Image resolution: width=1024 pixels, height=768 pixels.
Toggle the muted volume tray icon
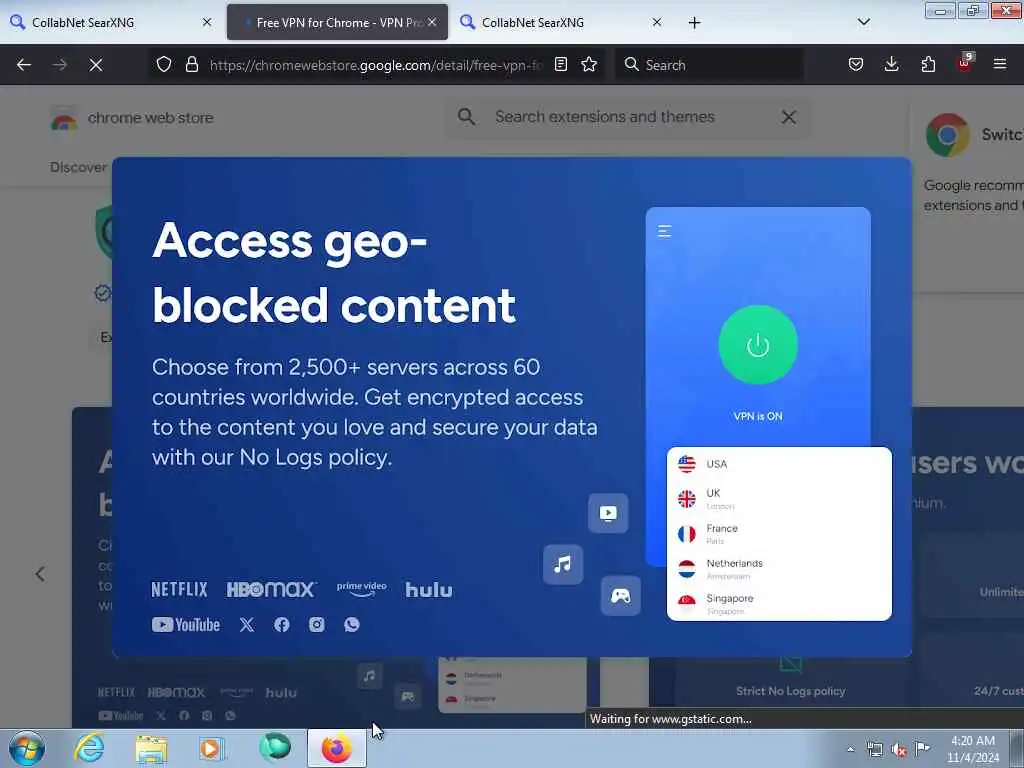point(899,749)
